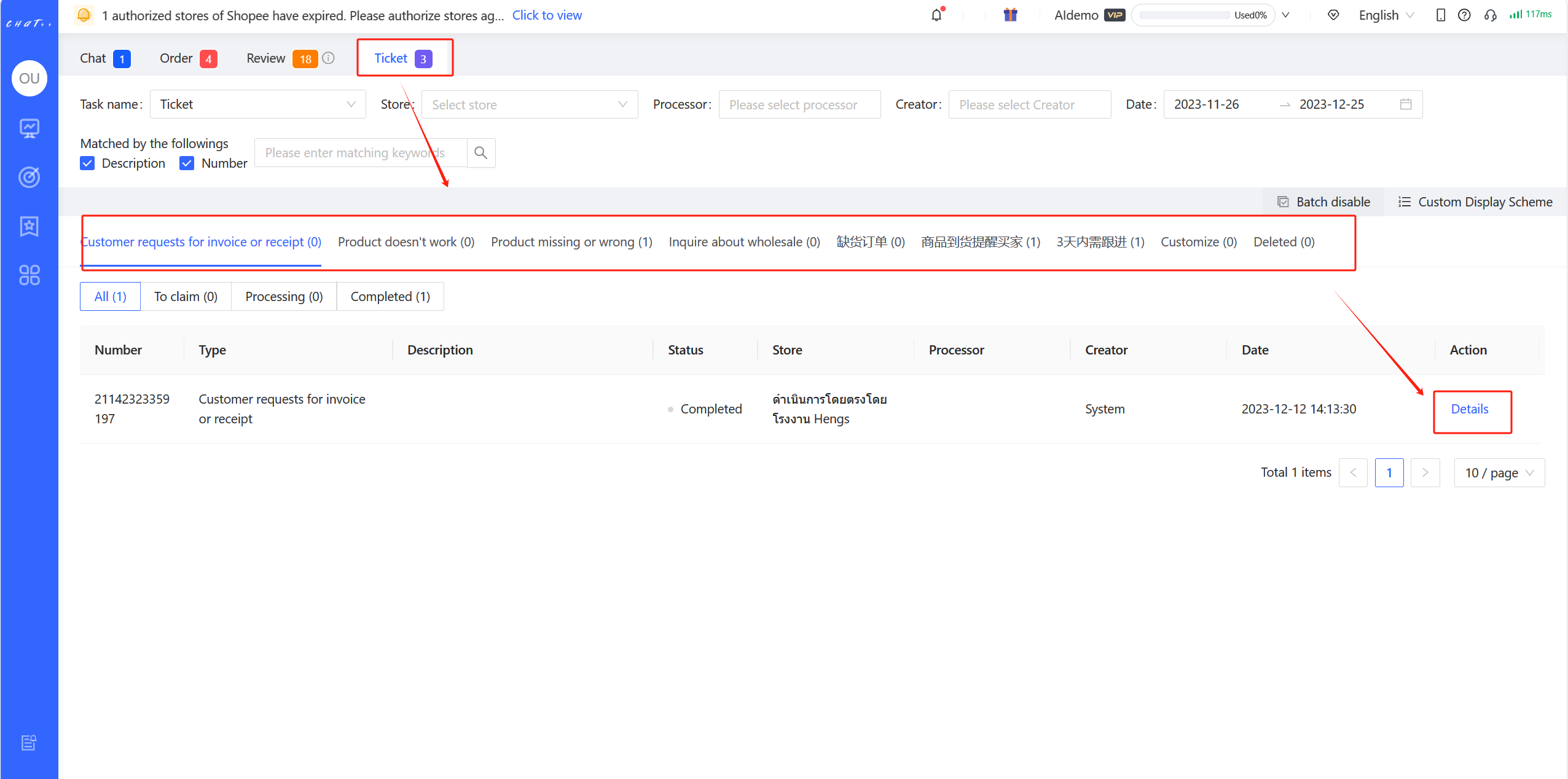
Task: Click the keyword search magnifier icon
Action: [x=481, y=152]
